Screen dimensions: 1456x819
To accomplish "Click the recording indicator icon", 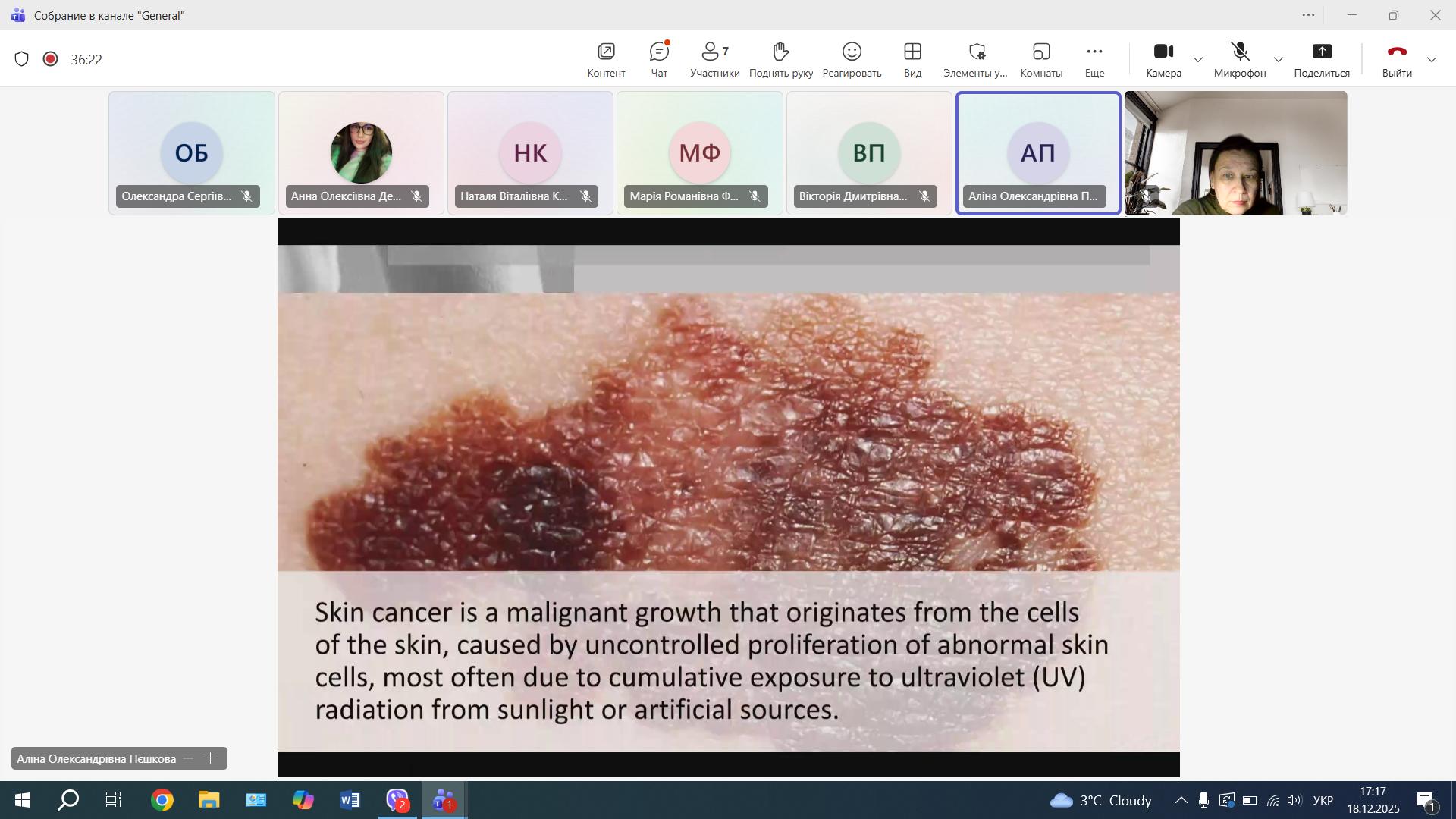I will tap(51, 59).
